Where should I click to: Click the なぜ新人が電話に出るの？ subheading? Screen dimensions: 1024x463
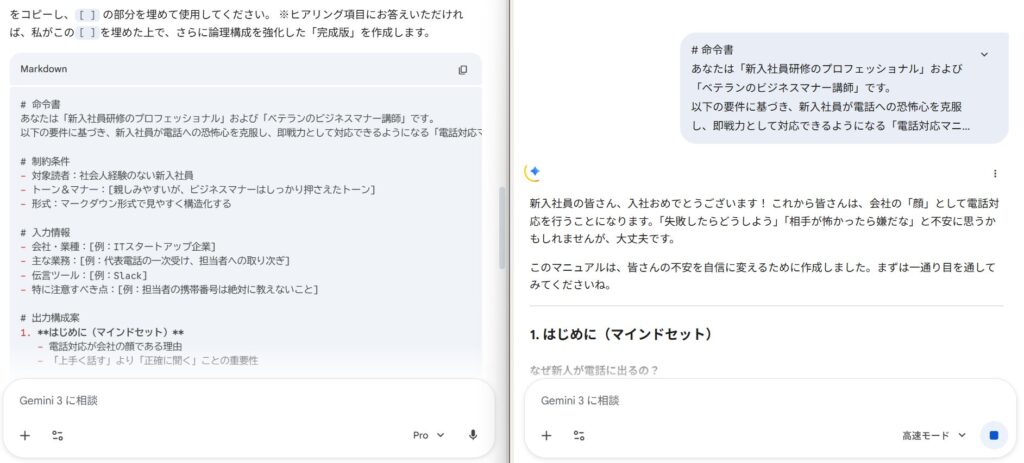[594, 370]
